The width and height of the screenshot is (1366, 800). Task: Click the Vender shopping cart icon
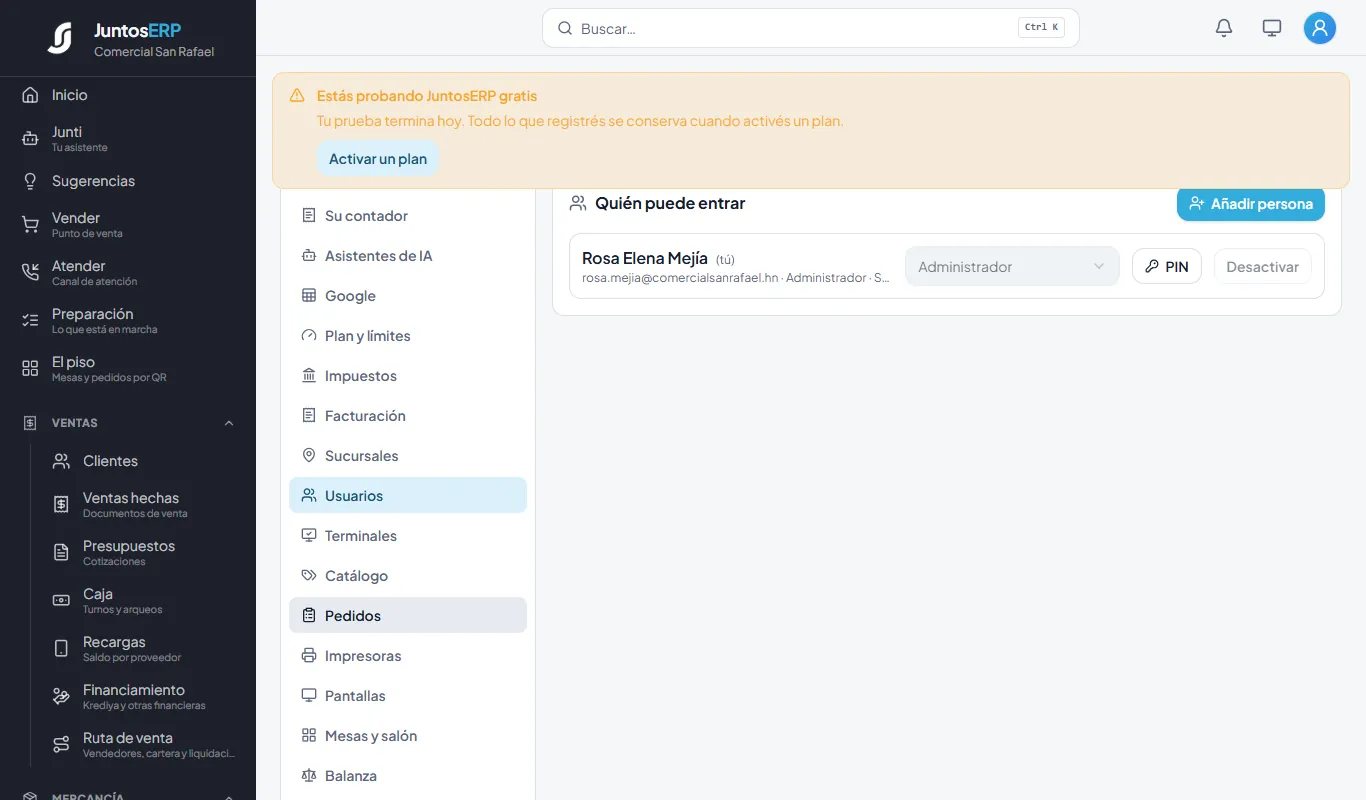(30, 225)
